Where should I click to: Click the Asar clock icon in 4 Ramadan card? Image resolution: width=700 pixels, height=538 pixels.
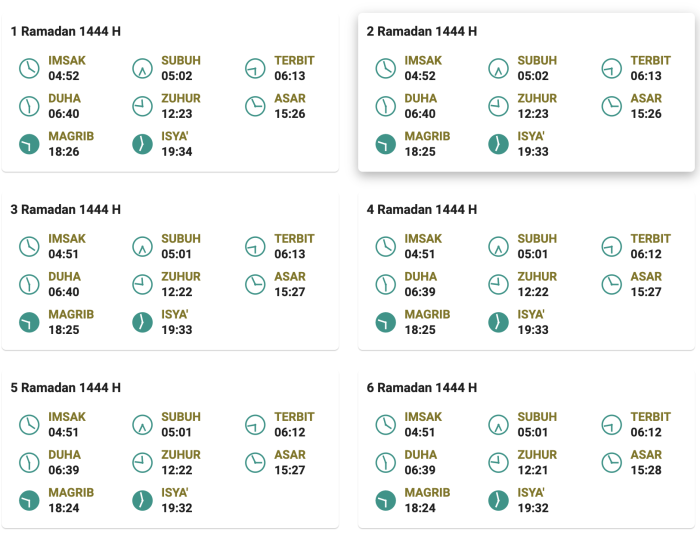(612, 284)
